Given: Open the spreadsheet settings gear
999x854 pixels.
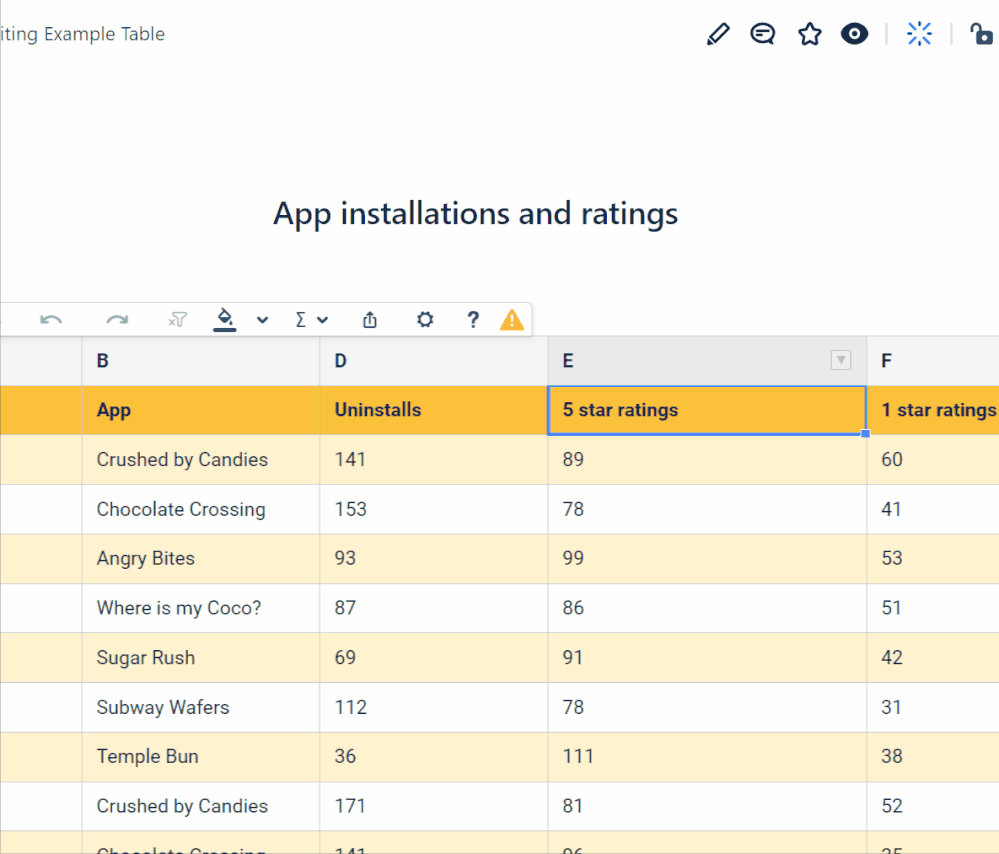Looking at the screenshot, I should pos(424,319).
